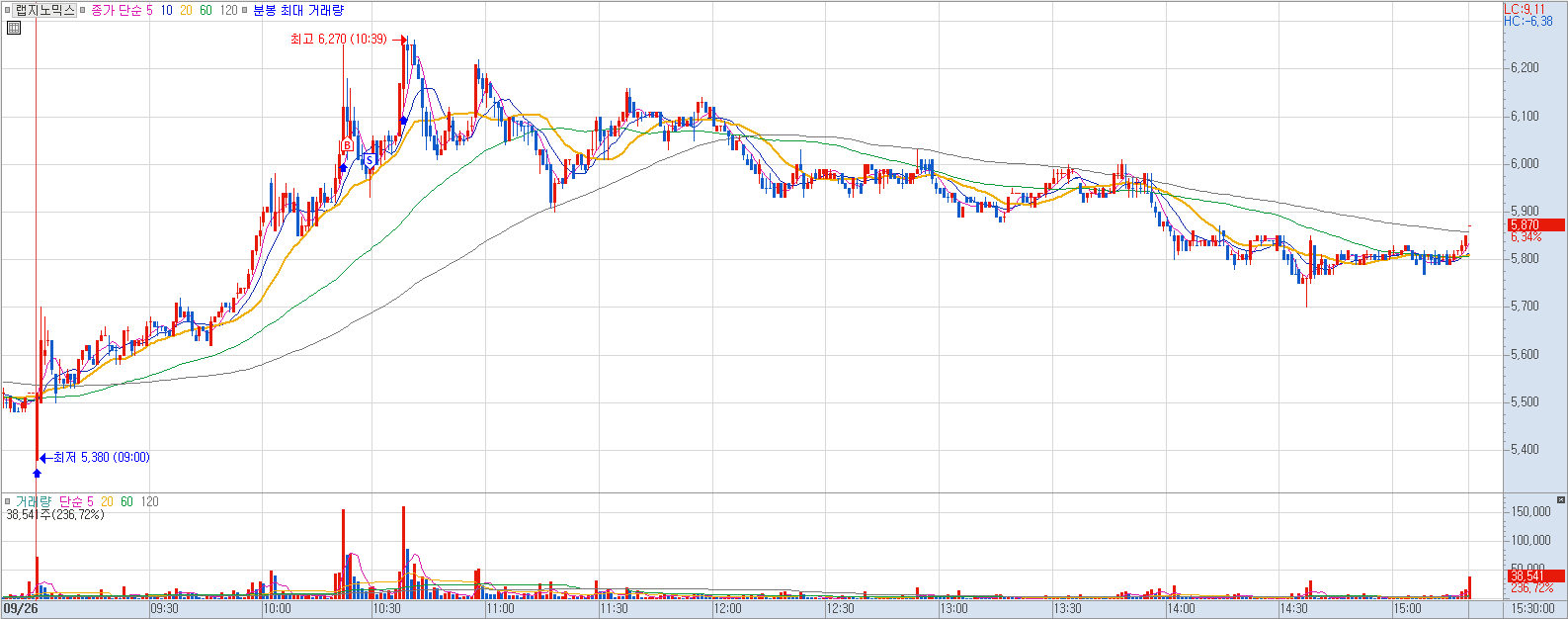Select the gray 120-period price average label
This screenshot has height=619, width=1568.
pos(228,10)
